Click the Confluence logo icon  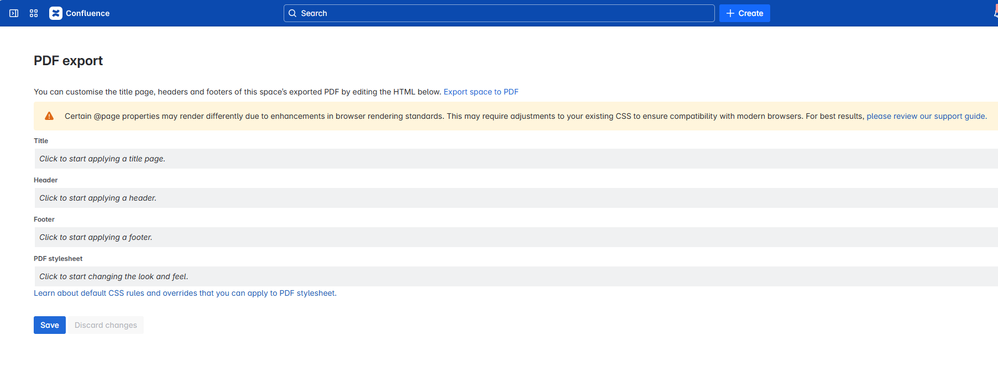[x=55, y=13]
